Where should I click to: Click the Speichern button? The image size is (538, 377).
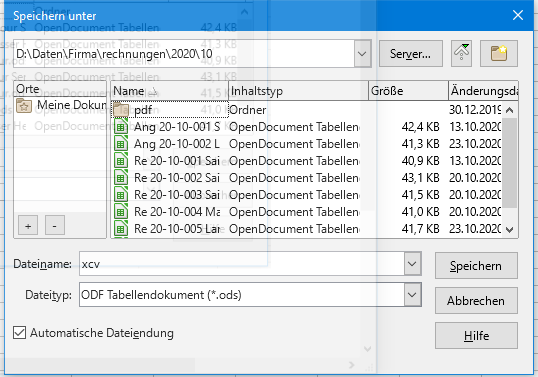pyautogui.click(x=476, y=266)
